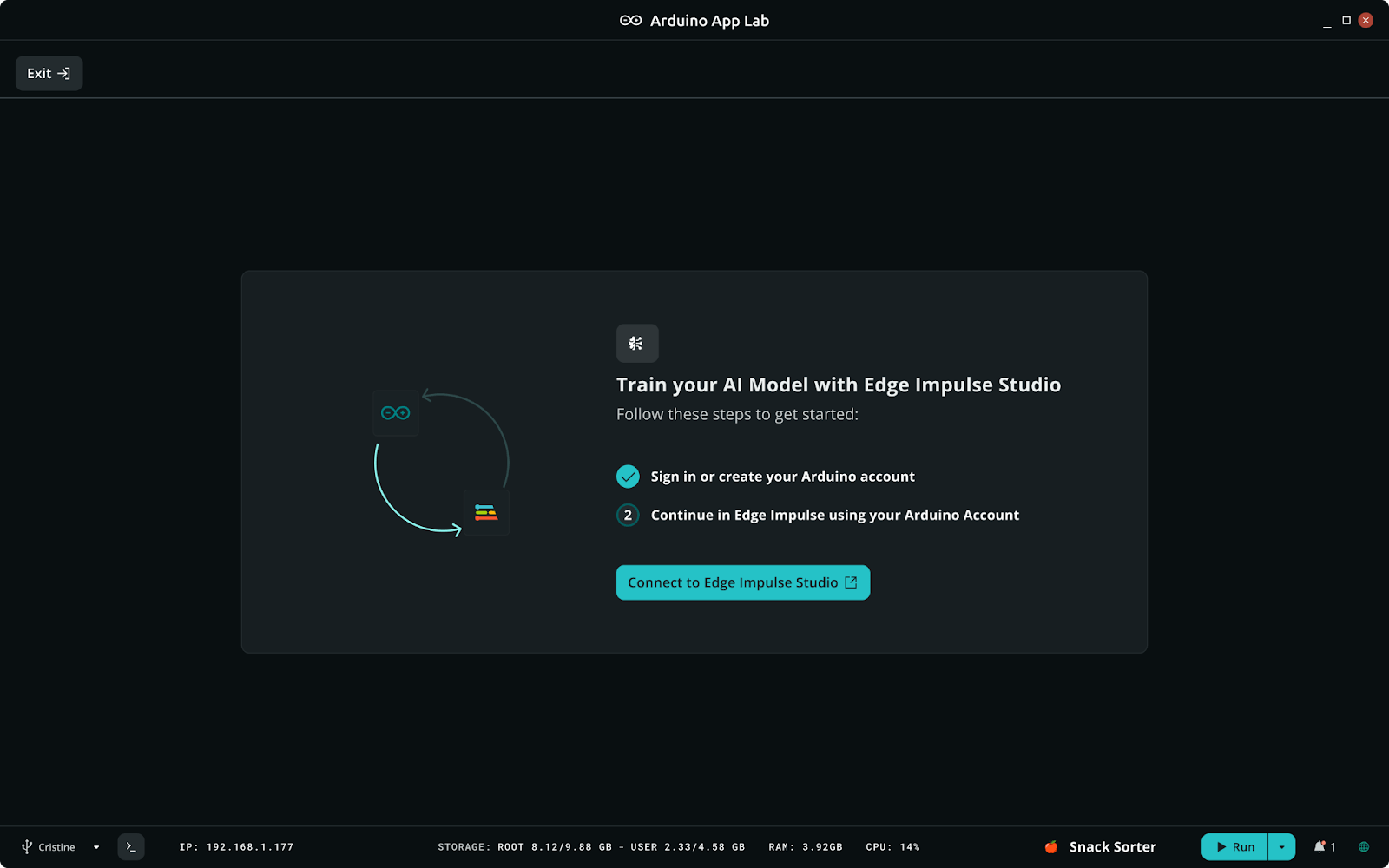Screen dimensions: 1389x868
Task: Click the Arduino infinity logo in the title bar
Action: click(x=631, y=20)
